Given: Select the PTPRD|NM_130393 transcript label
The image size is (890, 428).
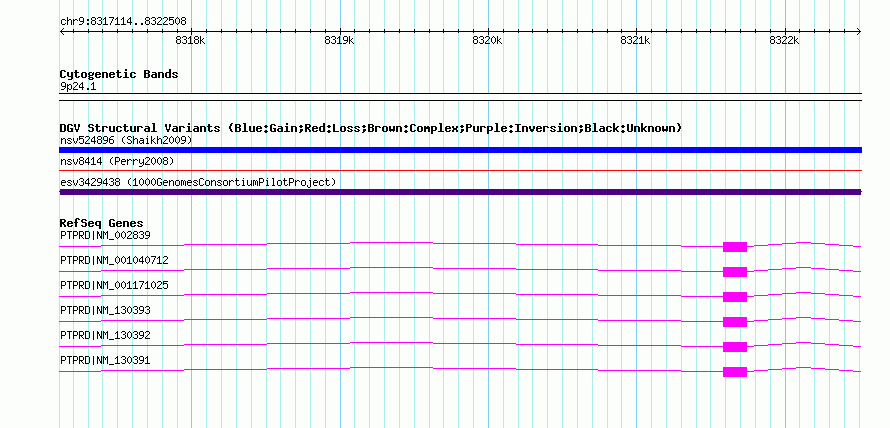Looking at the screenshot, I should (x=105, y=310).
